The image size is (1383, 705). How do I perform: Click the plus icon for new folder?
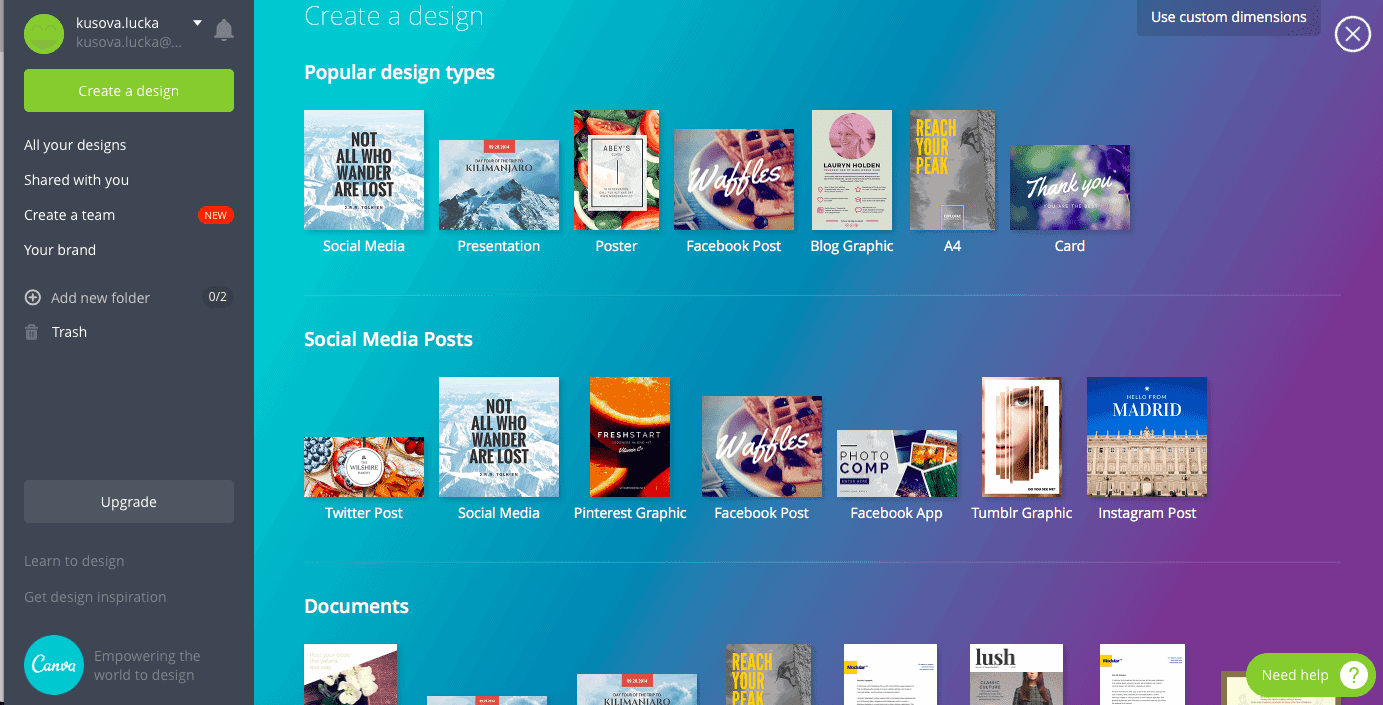point(33,298)
